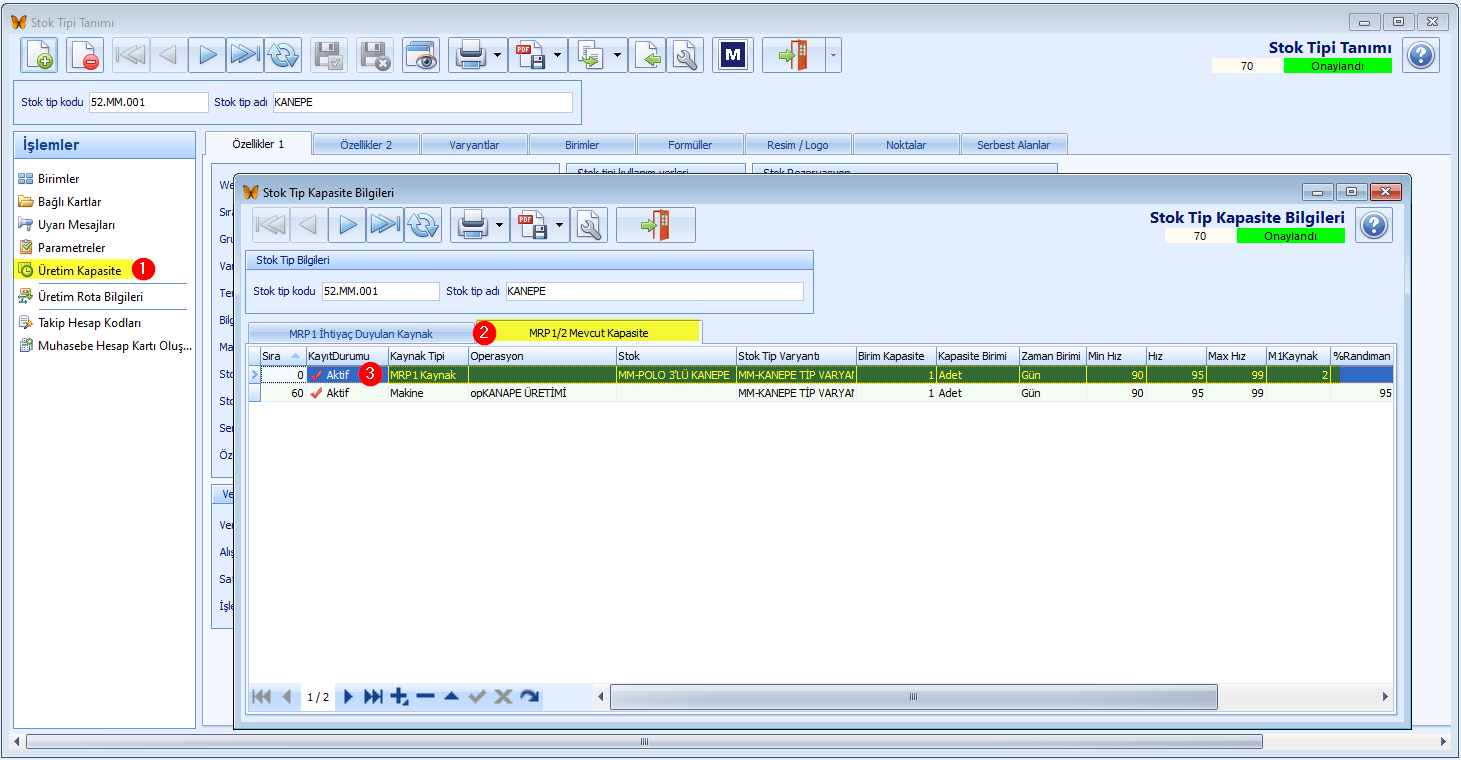Toggle Aktif checkmark in MRP1 Kaynak row

(317, 375)
